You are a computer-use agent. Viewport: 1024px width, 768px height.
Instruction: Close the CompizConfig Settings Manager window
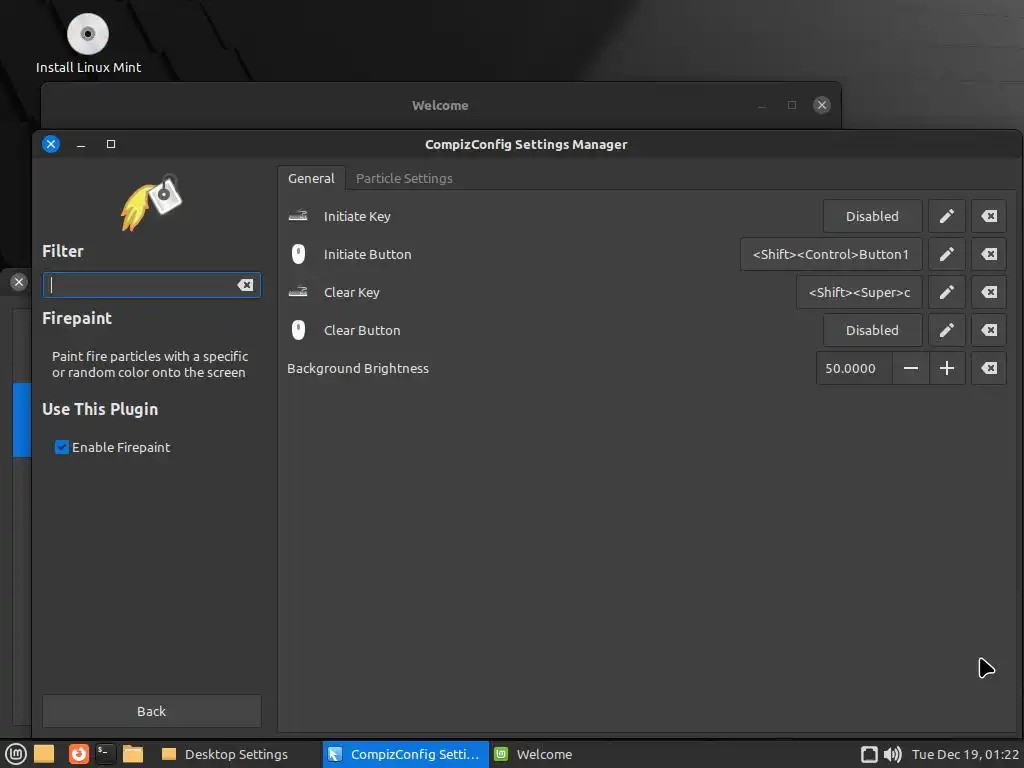51,144
